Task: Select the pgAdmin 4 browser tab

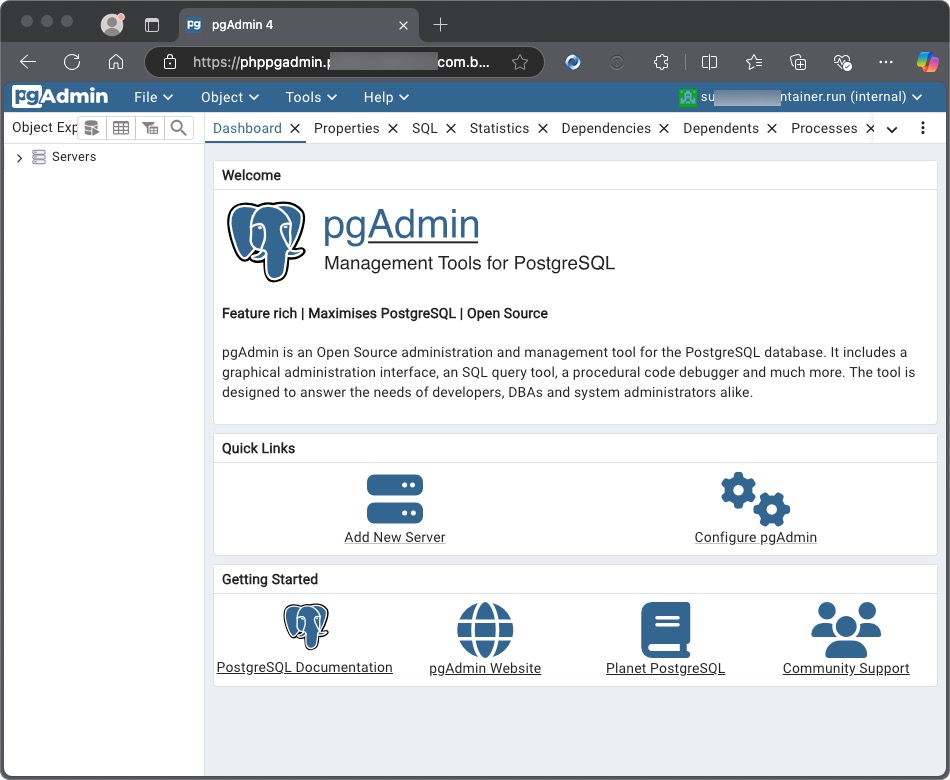Action: (x=299, y=25)
